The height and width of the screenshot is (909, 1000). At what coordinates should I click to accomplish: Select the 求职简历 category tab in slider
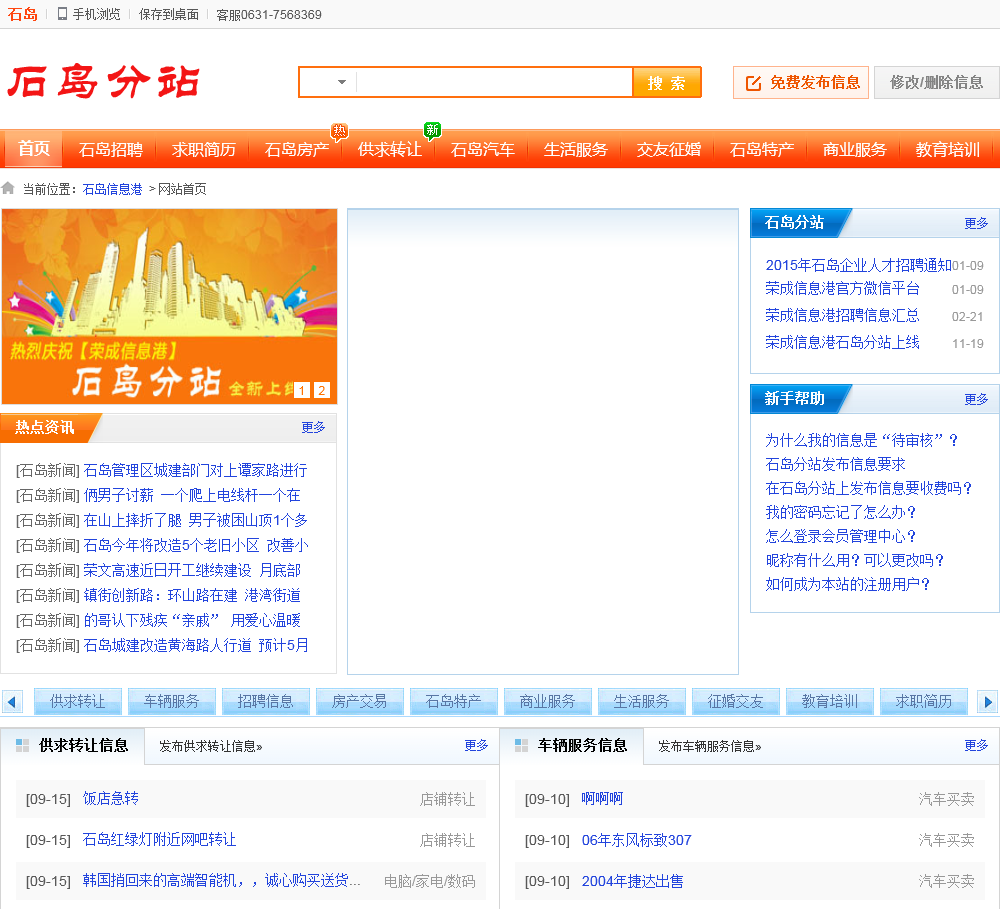point(923,702)
